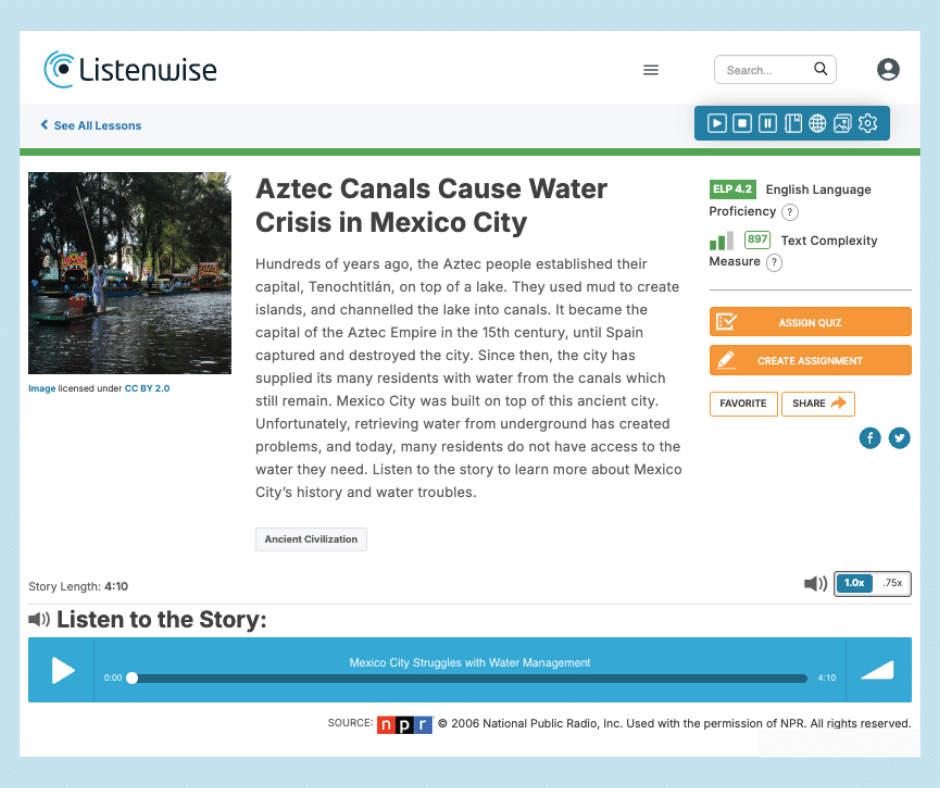Click the pause icon in the blue toolbar
This screenshot has width=940, height=788.
click(x=767, y=123)
